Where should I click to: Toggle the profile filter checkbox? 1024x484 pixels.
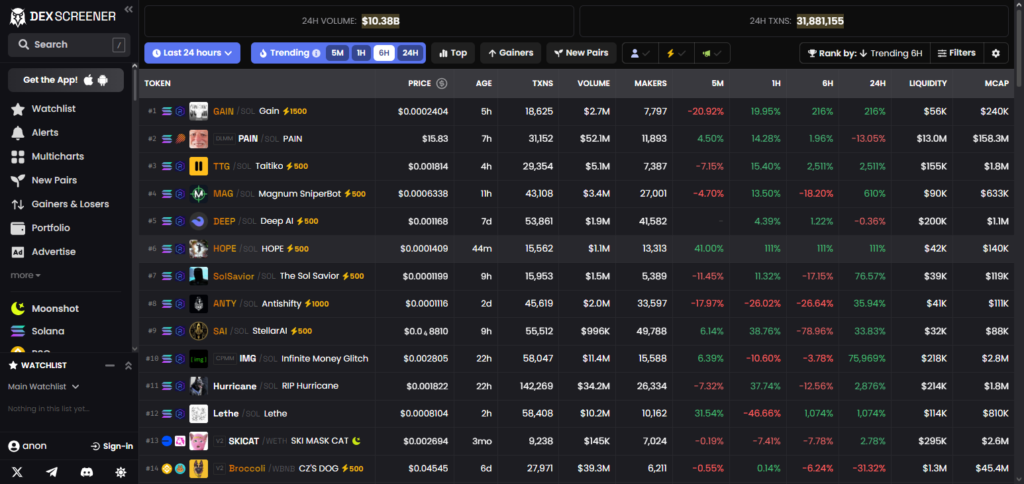point(639,54)
